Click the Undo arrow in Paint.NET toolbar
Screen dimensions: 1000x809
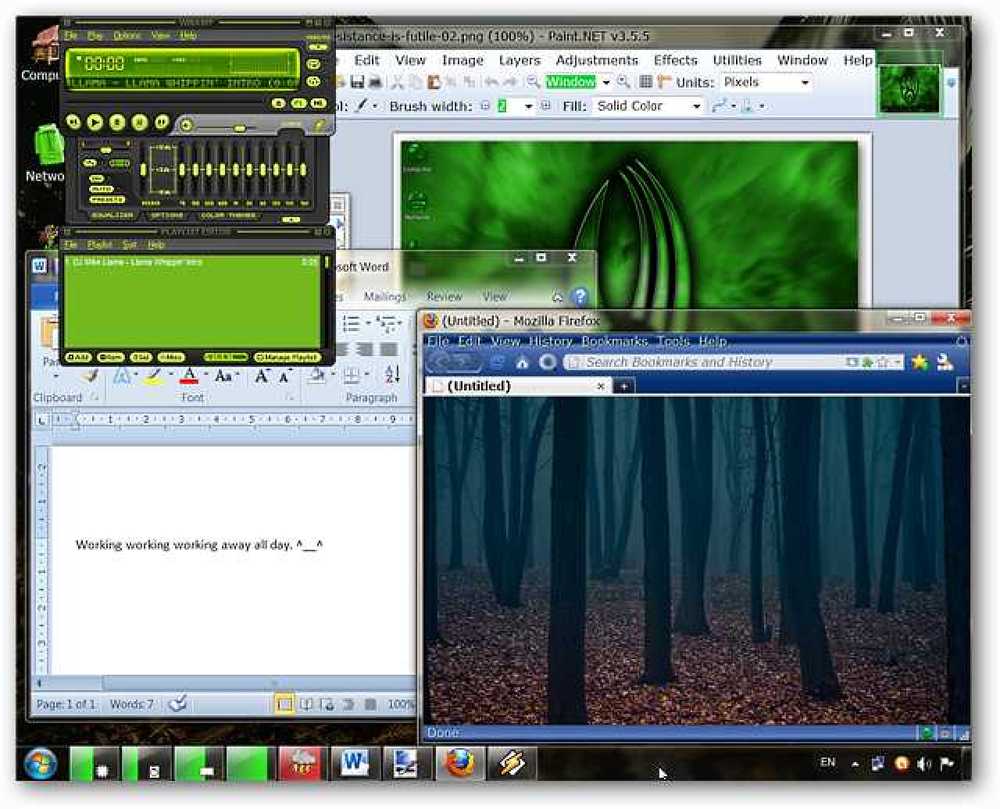click(491, 82)
